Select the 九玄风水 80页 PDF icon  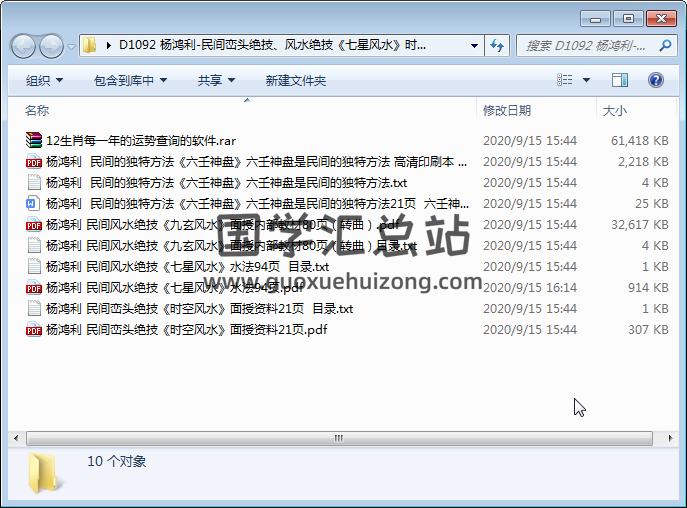(x=34, y=224)
